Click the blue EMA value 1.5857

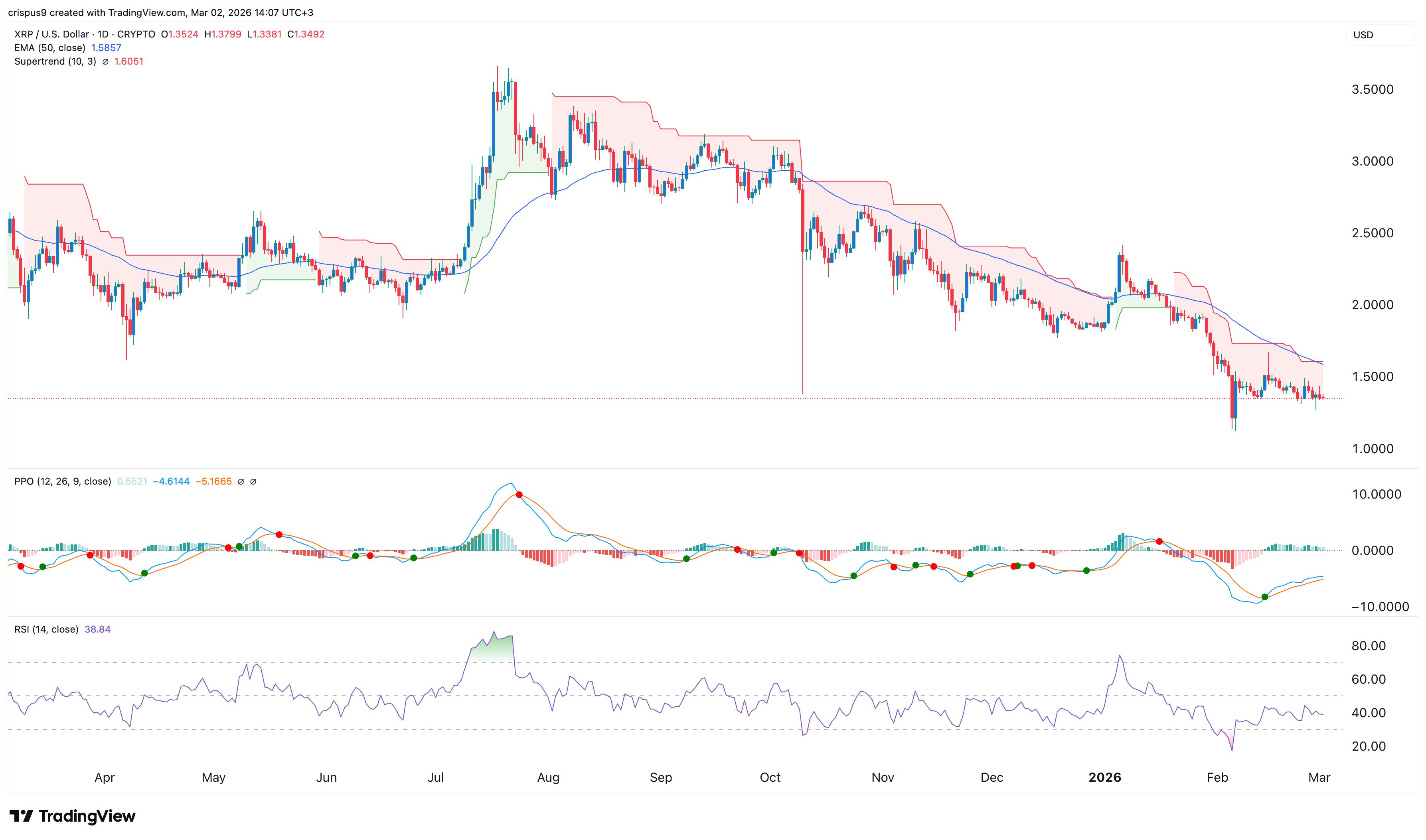tap(106, 47)
